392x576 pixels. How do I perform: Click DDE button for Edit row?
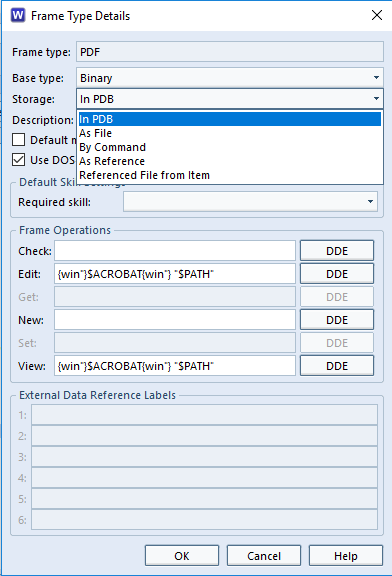[x=337, y=274]
